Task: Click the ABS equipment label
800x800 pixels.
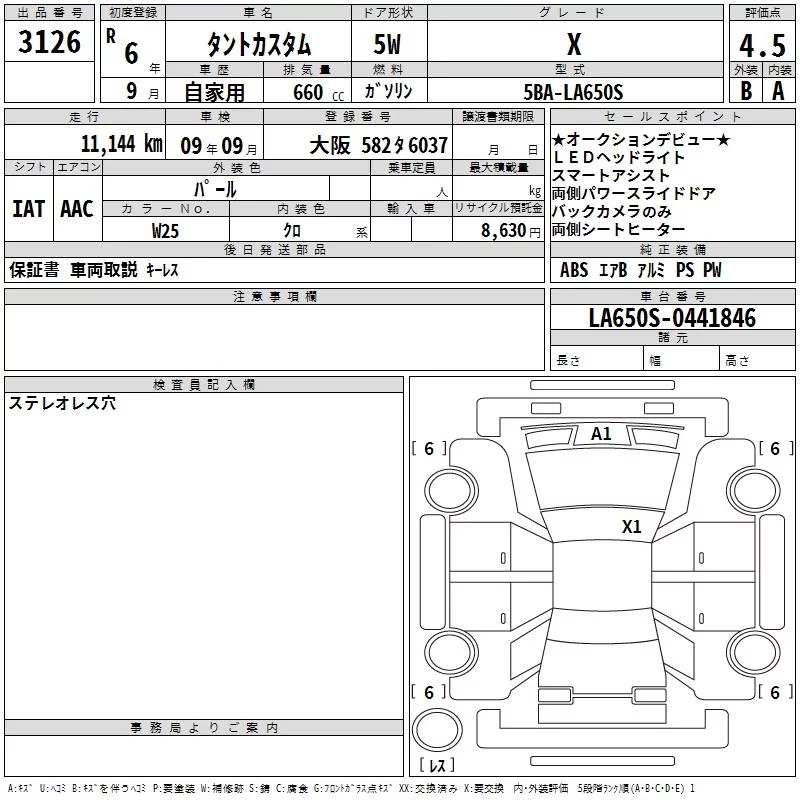Action: pyautogui.click(x=574, y=270)
